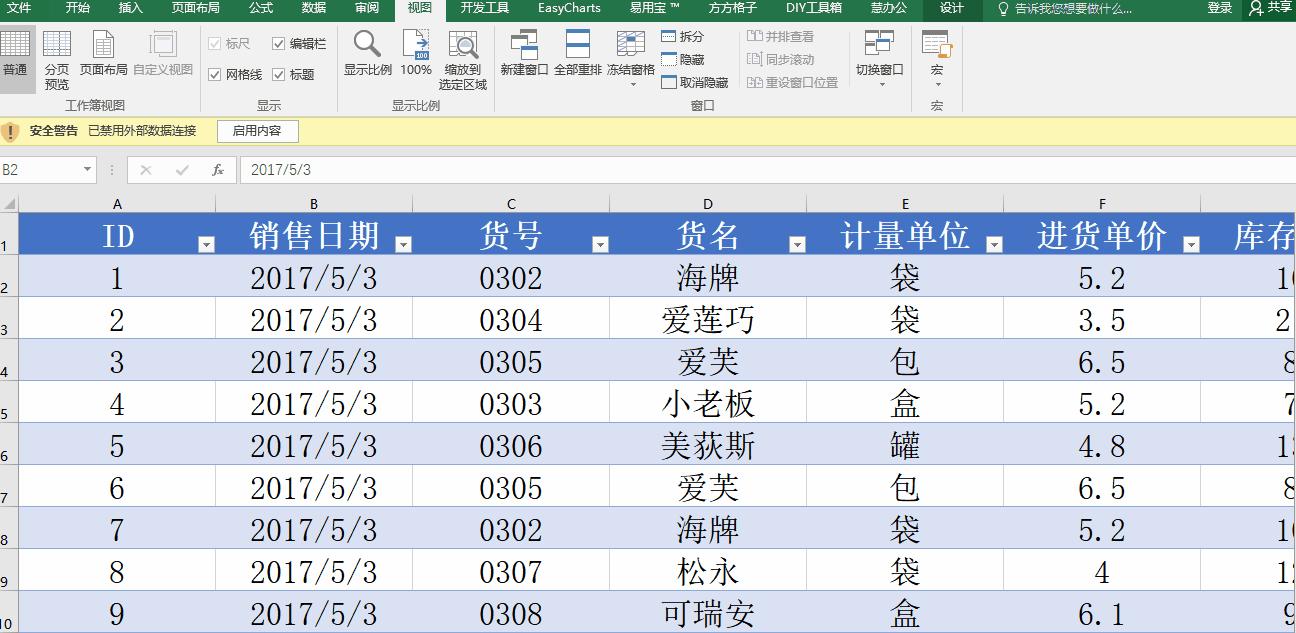Click the 启用内容 button
This screenshot has width=1296, height=633.
coord(257,130)
